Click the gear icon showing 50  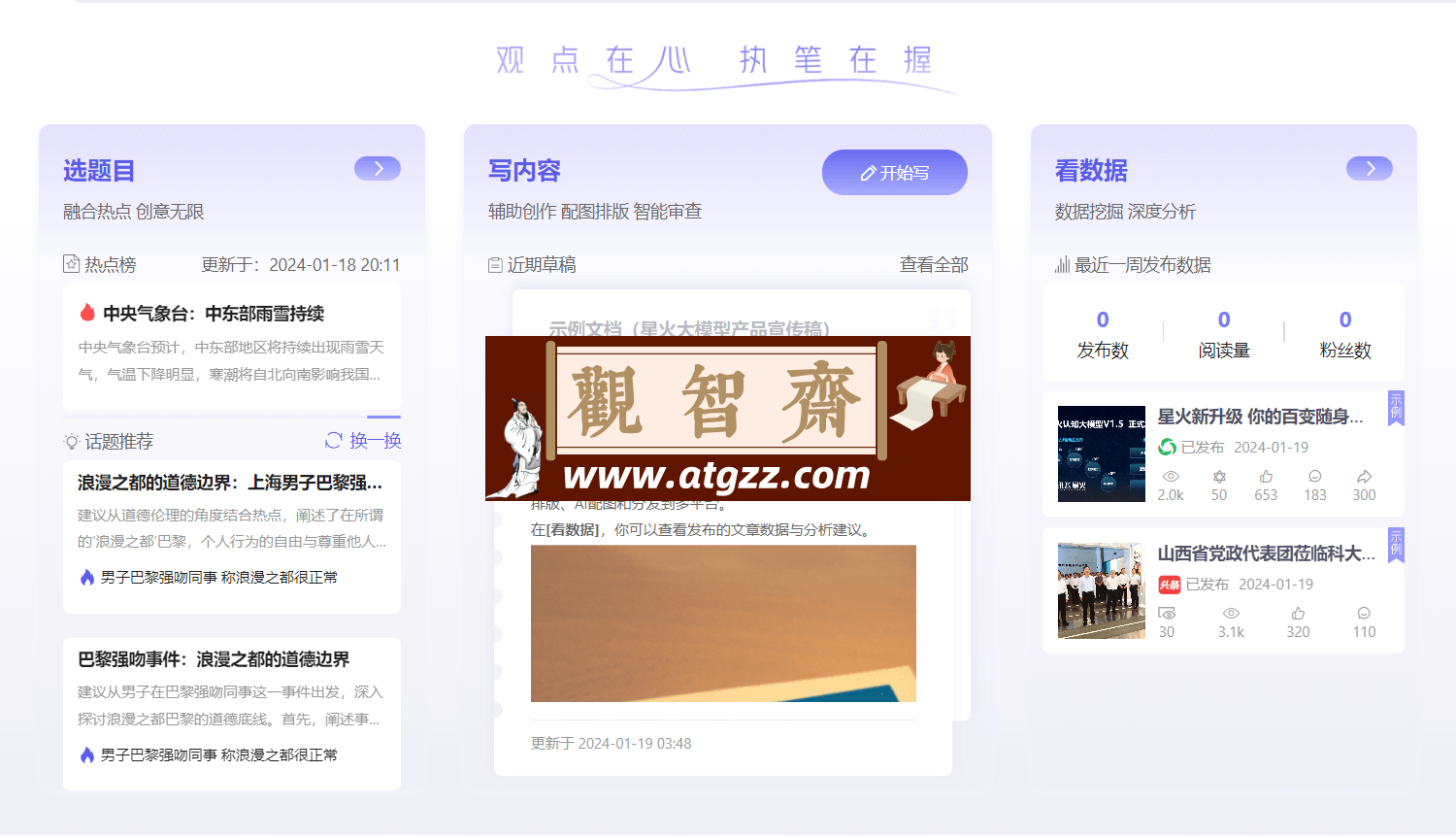point(1219,477)
